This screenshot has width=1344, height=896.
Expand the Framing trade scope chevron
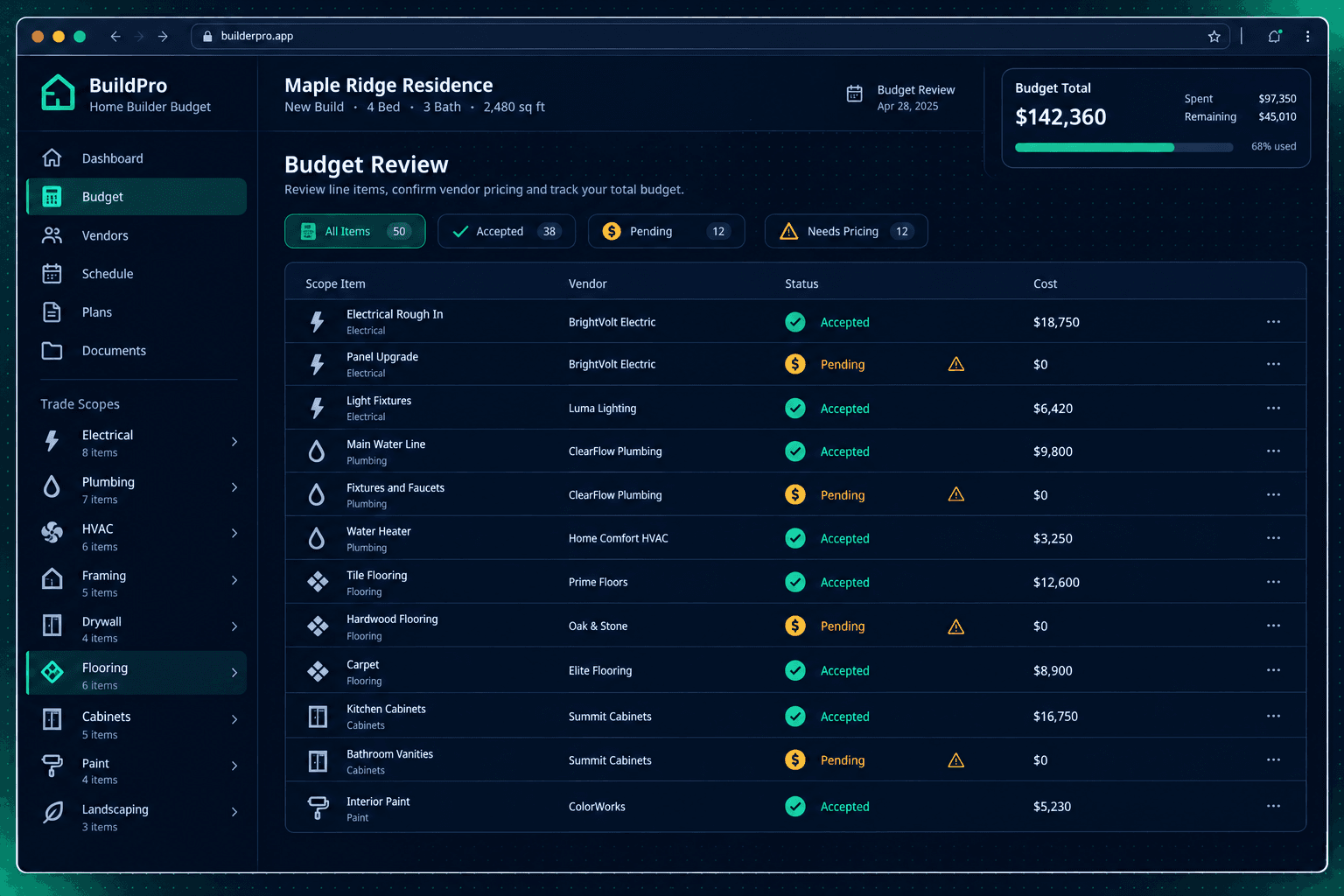234,580
